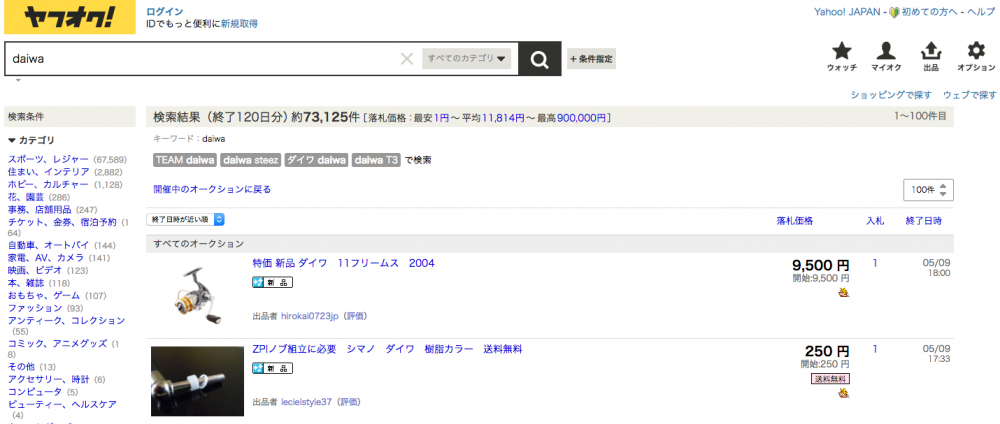Screen dimensions: 1000x424
Task: Select アクセサリー、時計 category
Action: [x=48, y=379]
